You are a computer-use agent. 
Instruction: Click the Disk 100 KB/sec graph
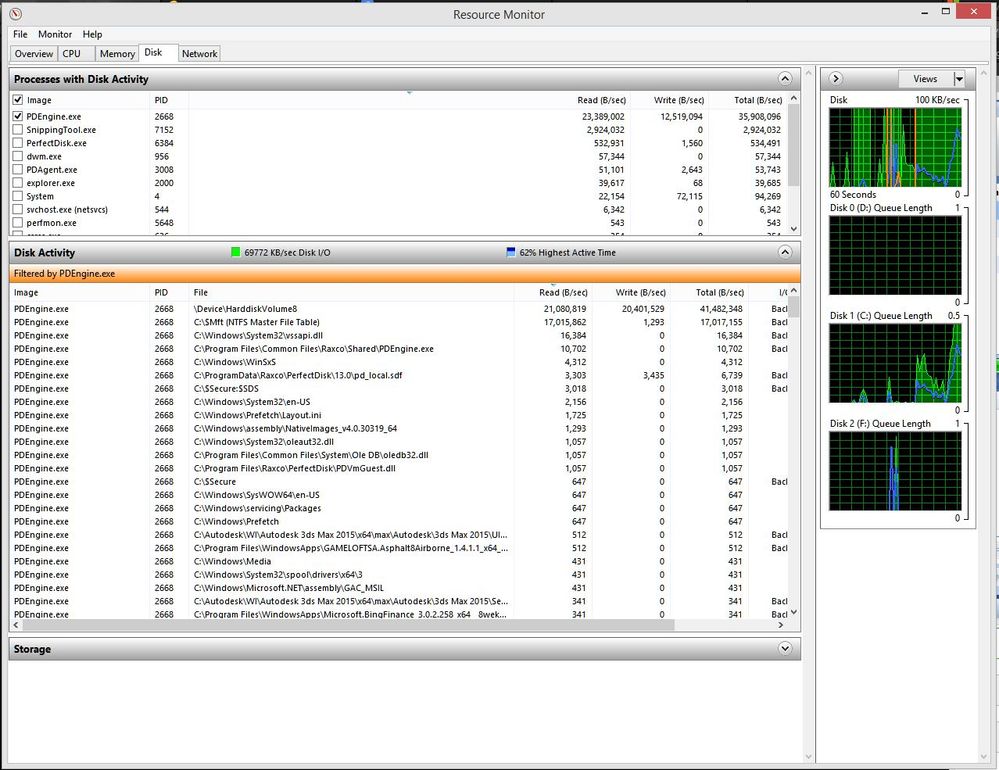895,147
